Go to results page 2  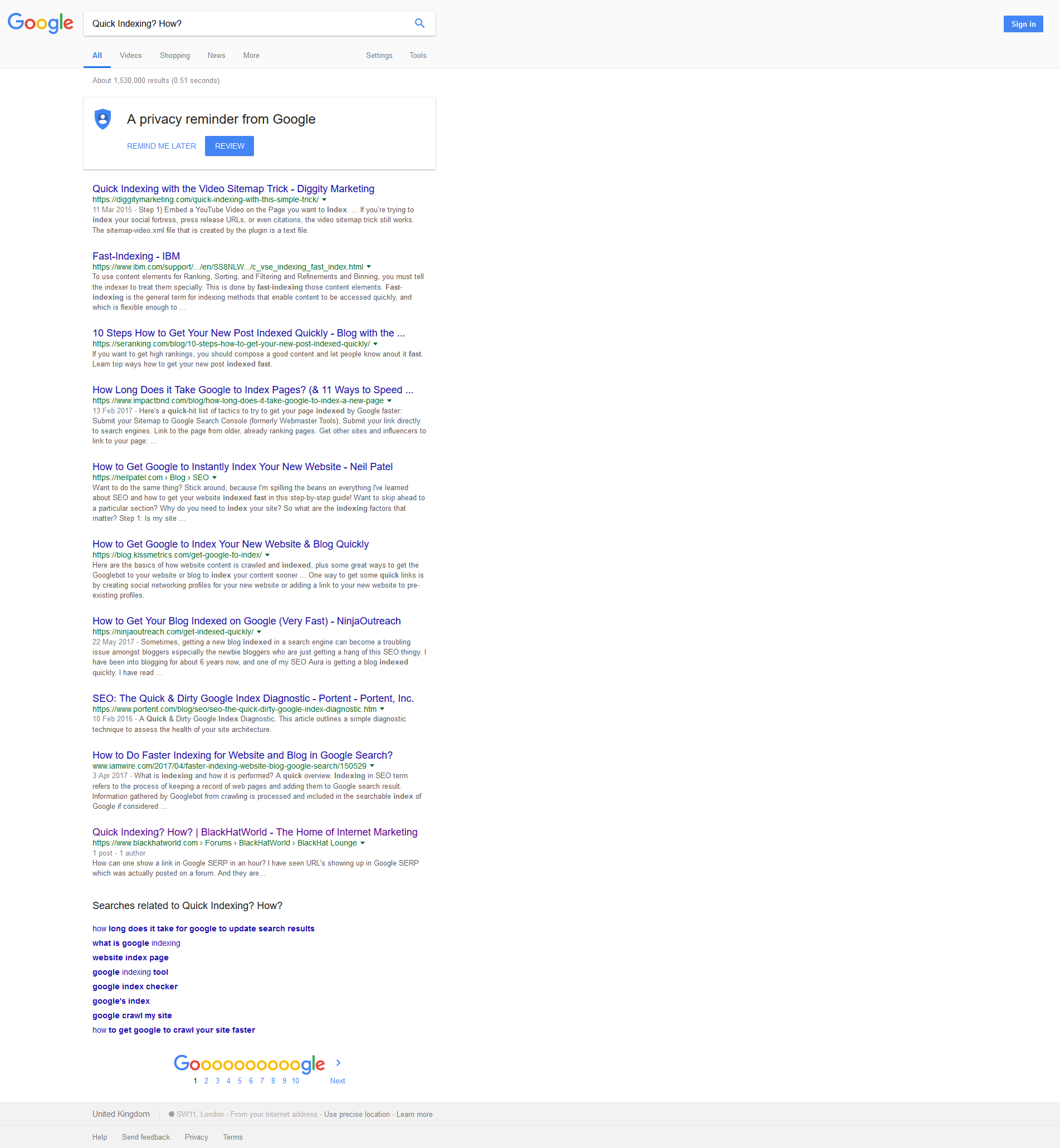pos(207,1080)
